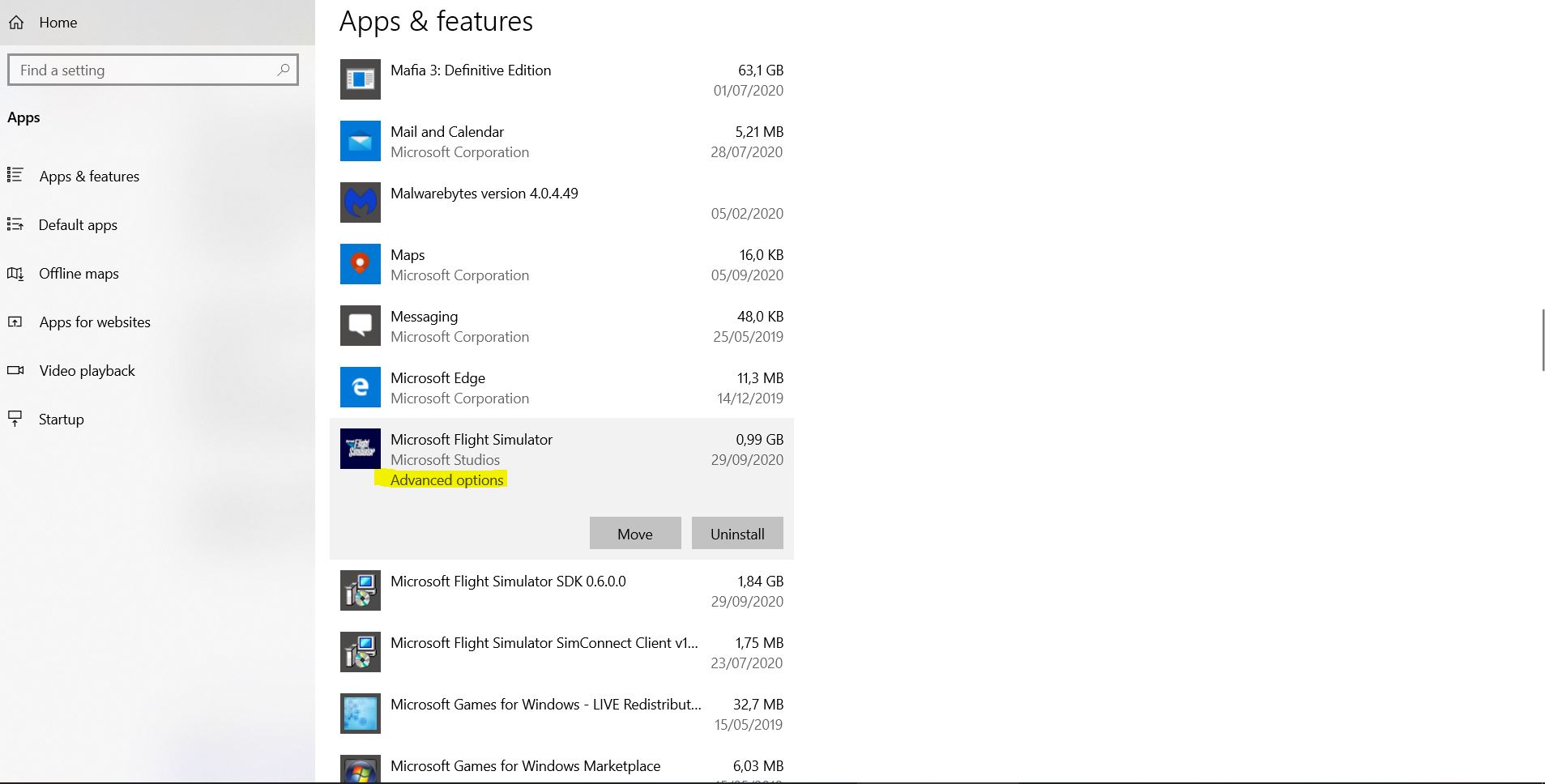
Task: Open Advanced options for Flight Simulator
Action: [x=446, y=480]
